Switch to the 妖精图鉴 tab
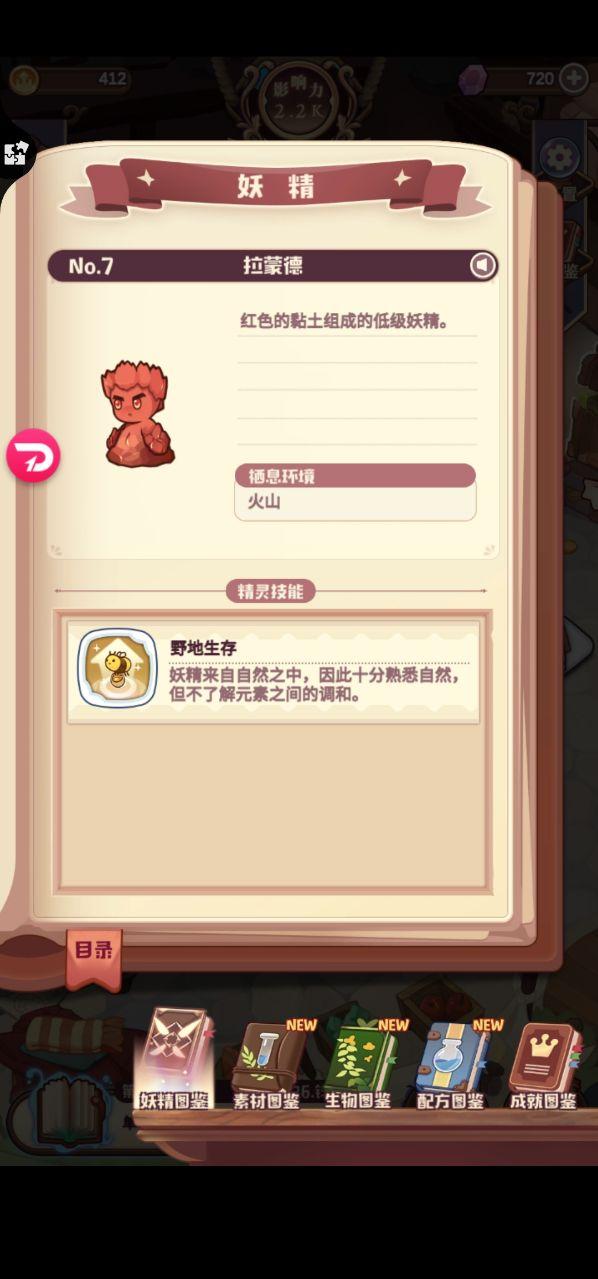This screenshot has width=598, height=1279. (x=174, y=1060)
